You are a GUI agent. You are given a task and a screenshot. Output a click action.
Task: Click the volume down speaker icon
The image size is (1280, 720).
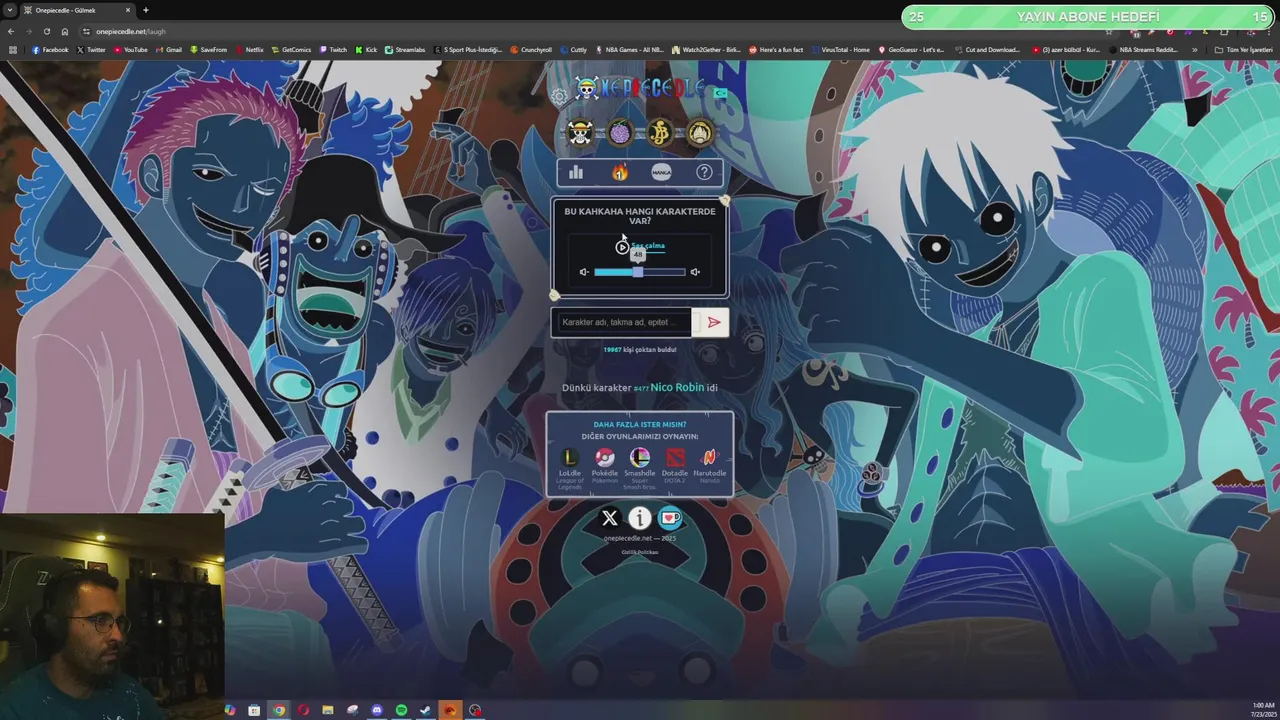584,272
